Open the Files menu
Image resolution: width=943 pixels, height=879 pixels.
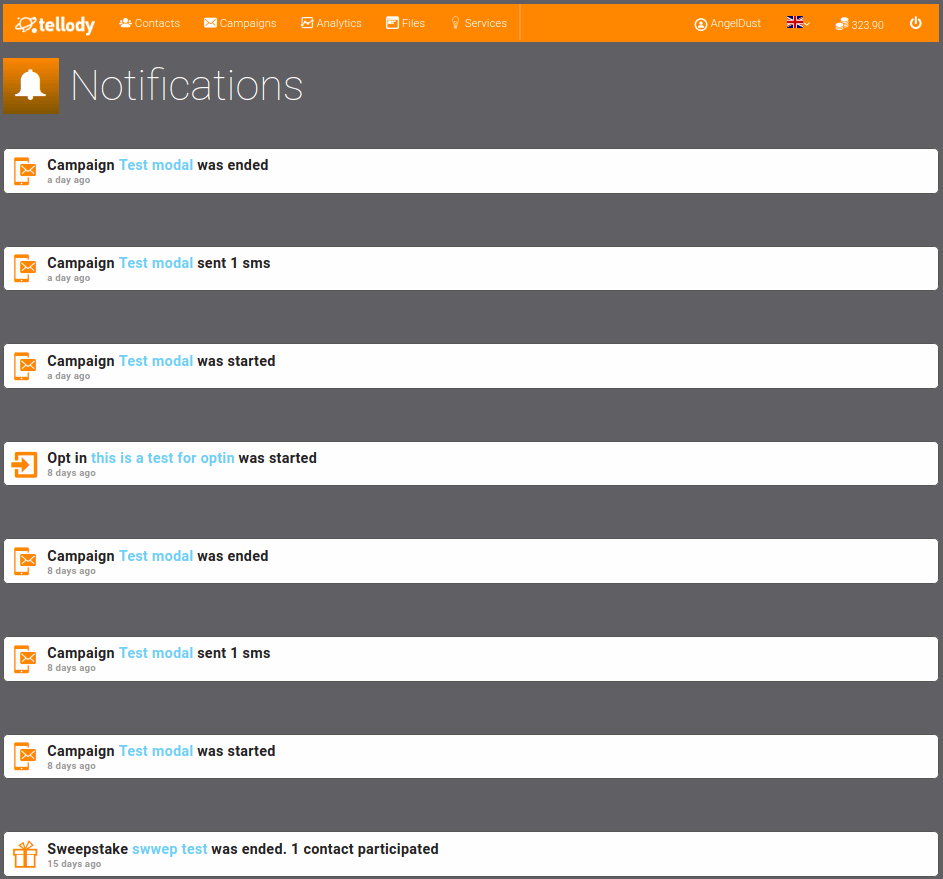pos(405,23)
